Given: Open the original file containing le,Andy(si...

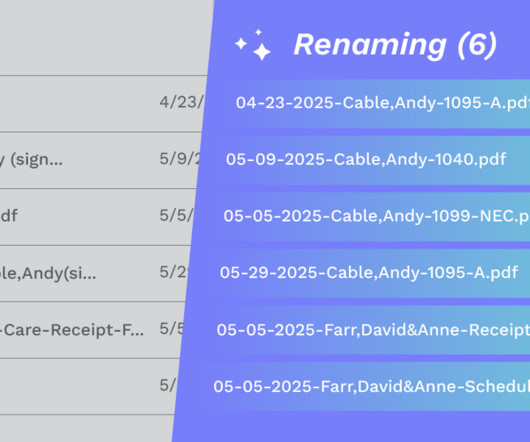Looking at the screenshot, I should [48, 273].
